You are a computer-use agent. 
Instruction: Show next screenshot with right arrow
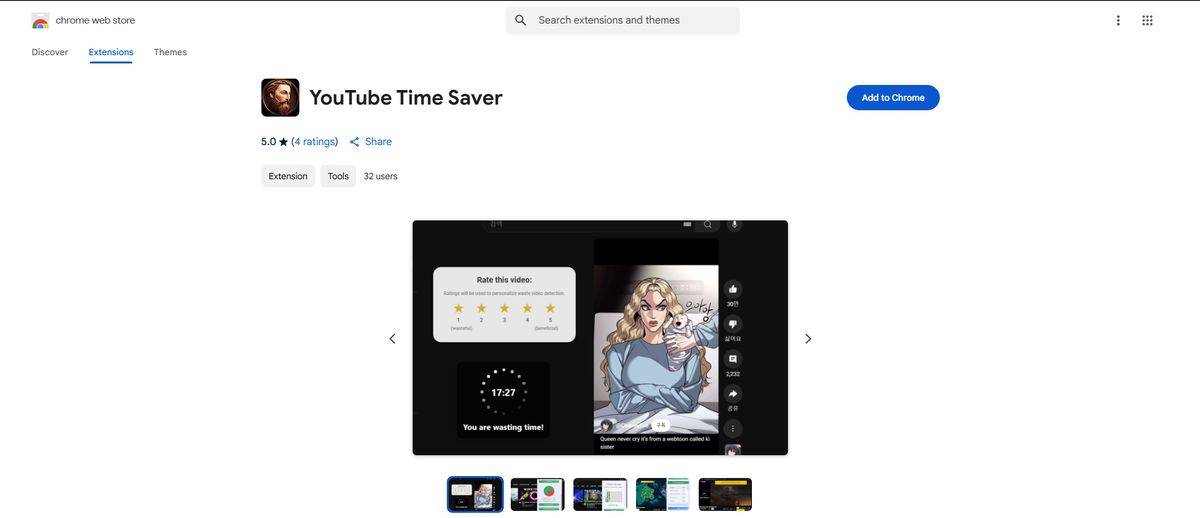coord(808,339)
